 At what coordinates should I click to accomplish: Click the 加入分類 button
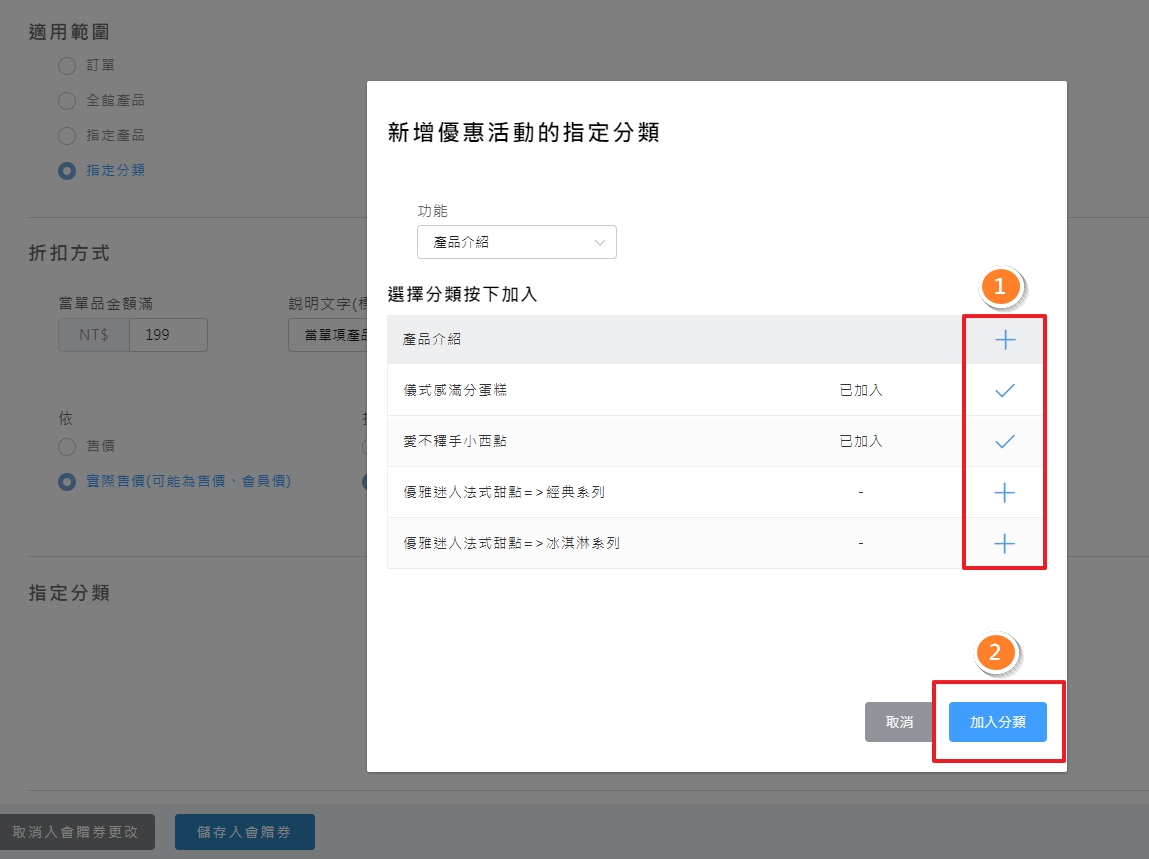(x=997, y=721)
